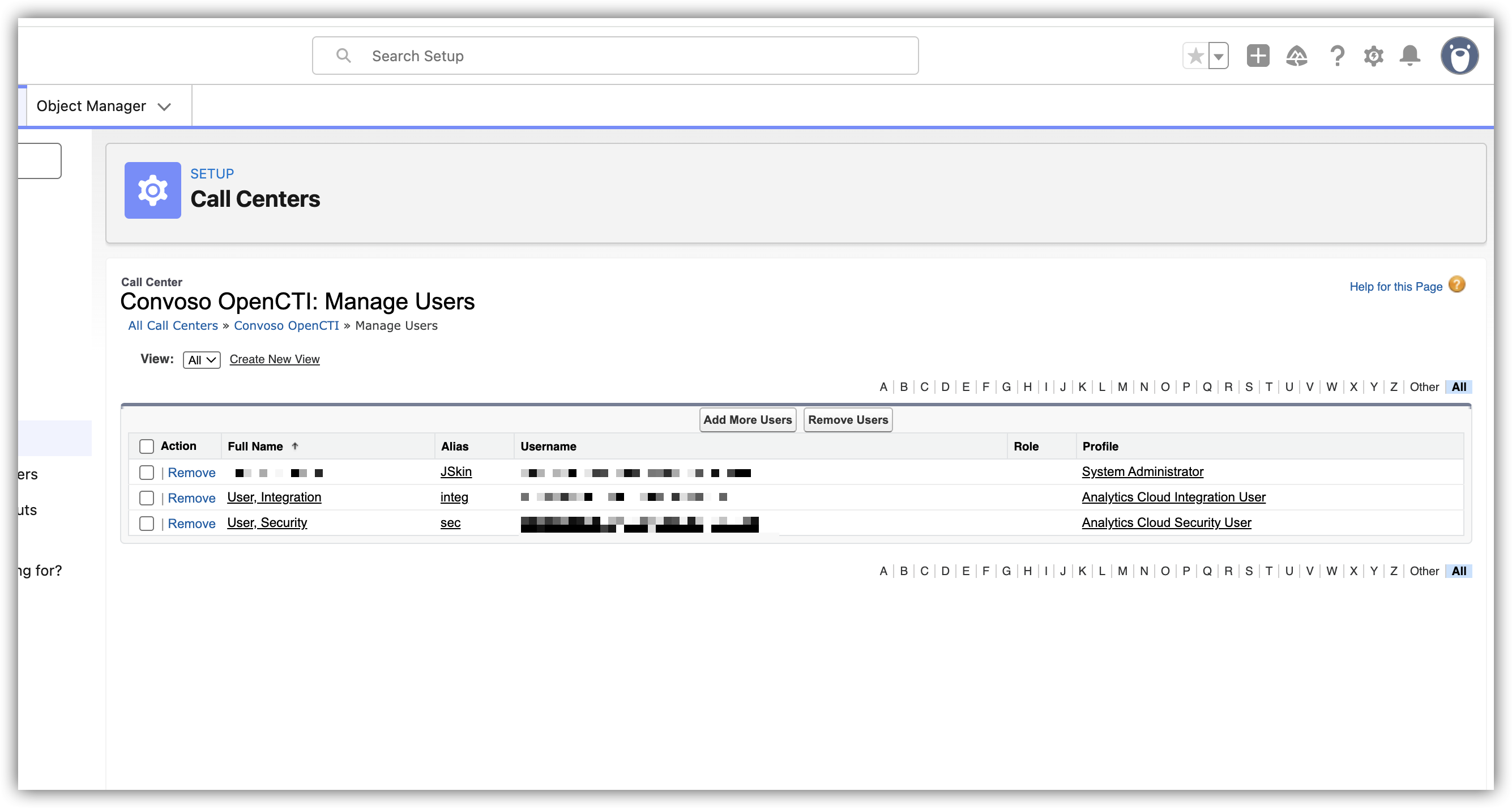Filter users by letter S at top

(x=1249, y=387)
